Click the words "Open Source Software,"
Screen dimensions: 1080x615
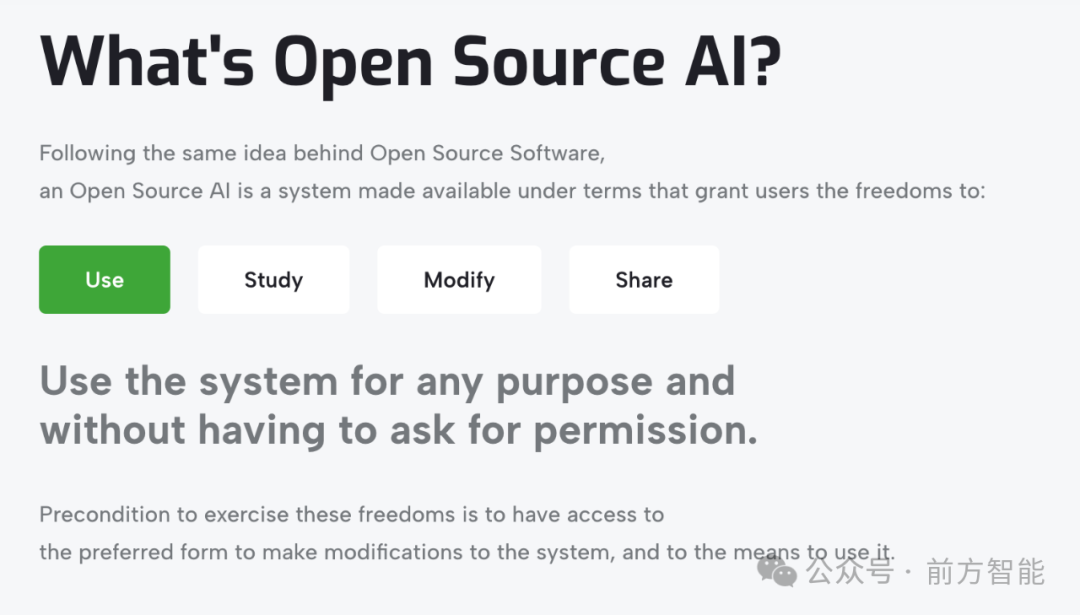(x=488, y=153)
